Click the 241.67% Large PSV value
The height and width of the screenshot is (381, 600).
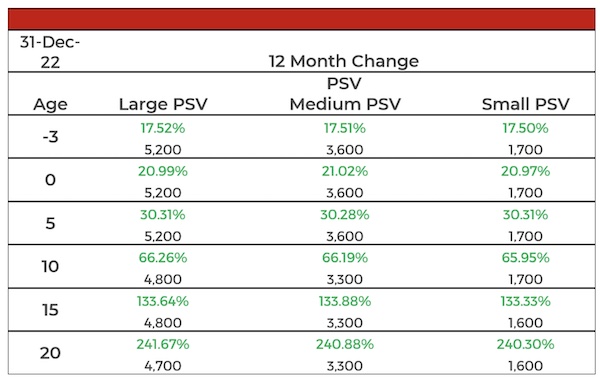(x=163, y=344)
